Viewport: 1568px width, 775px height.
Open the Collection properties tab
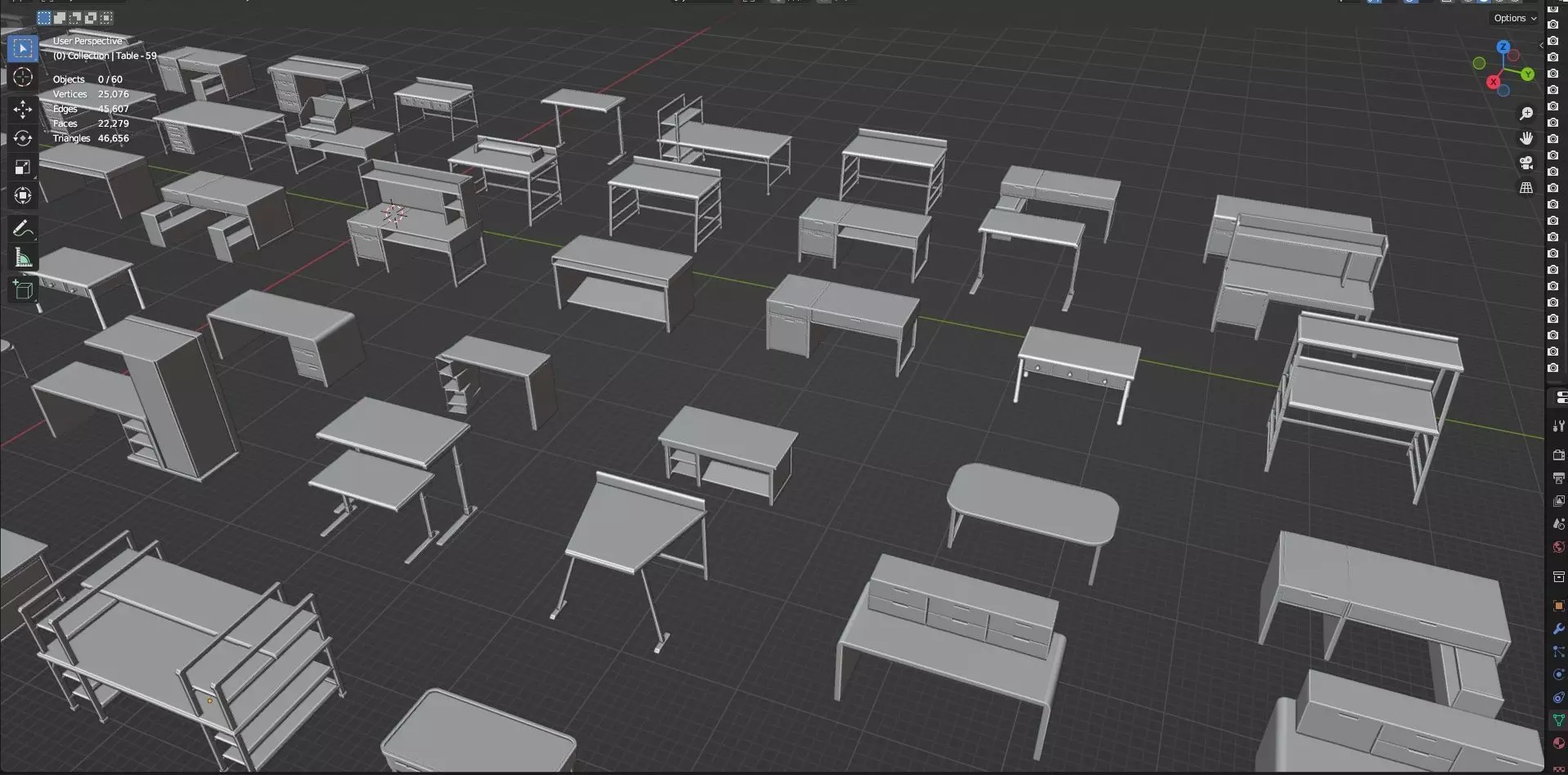[1558, 577]
